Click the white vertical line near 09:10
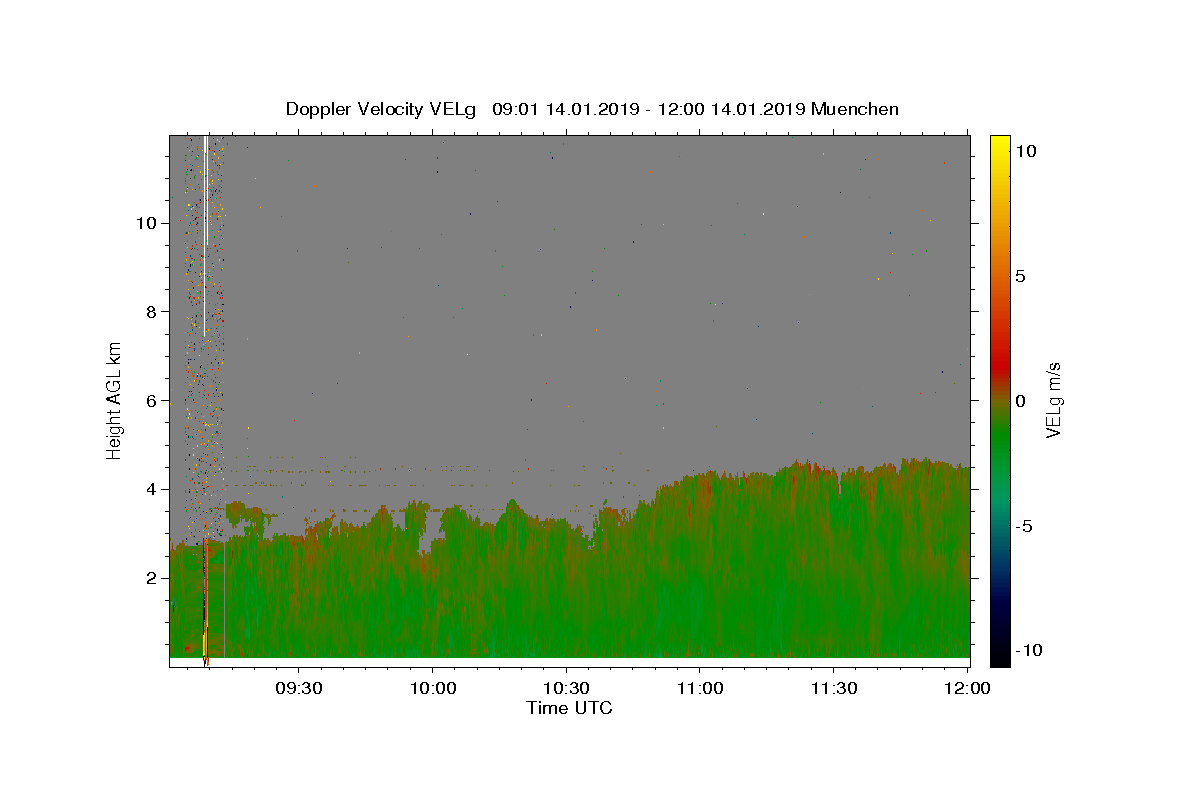Image resolution: width=1200 pixels, height=800 pixels. tap(205, 236)
